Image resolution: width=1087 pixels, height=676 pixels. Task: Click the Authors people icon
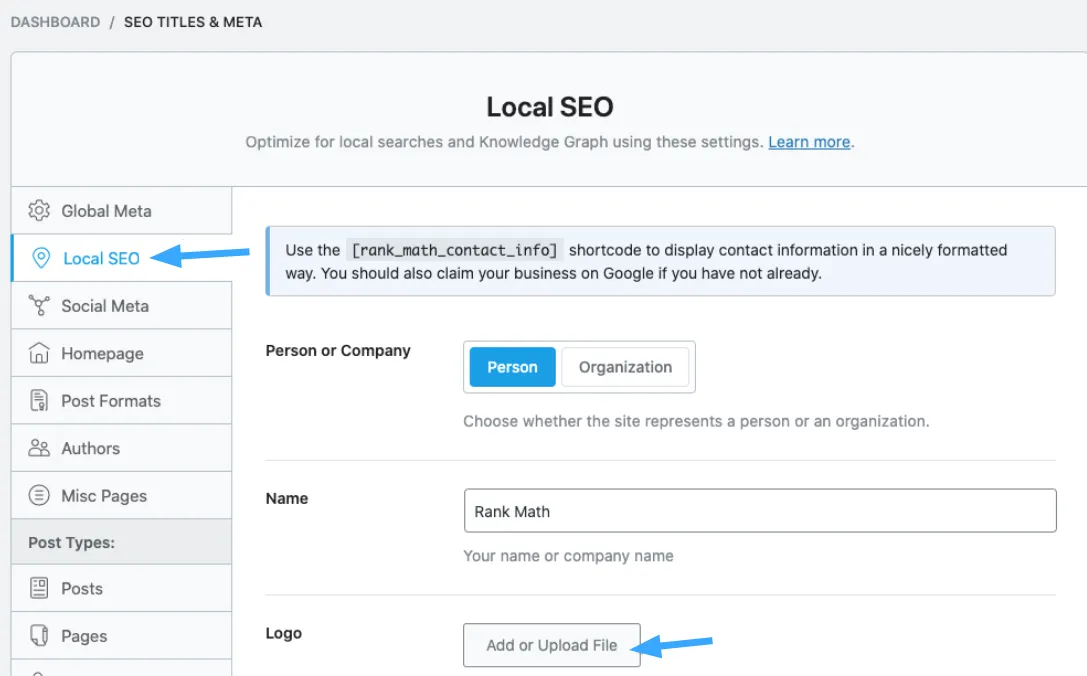point(39,448)
